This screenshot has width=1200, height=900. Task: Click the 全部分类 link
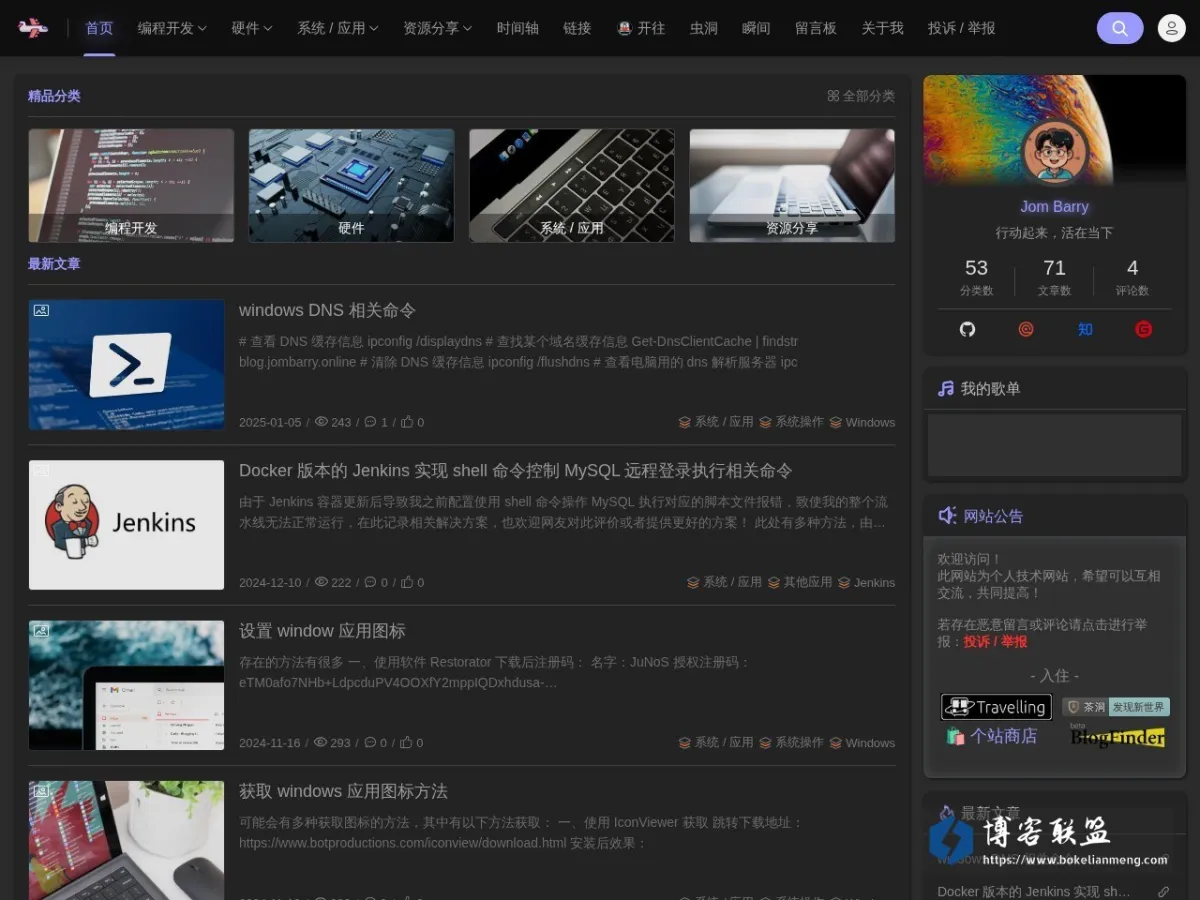click(861, 96)
